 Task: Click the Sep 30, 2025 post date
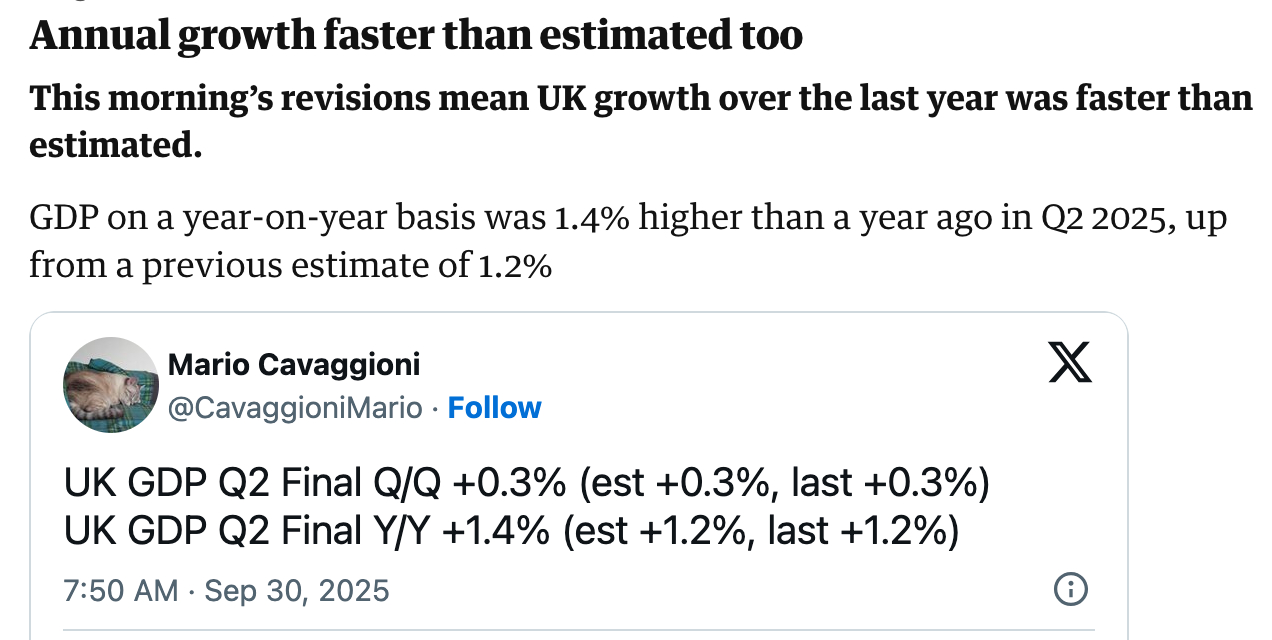(x=297, y=590)
